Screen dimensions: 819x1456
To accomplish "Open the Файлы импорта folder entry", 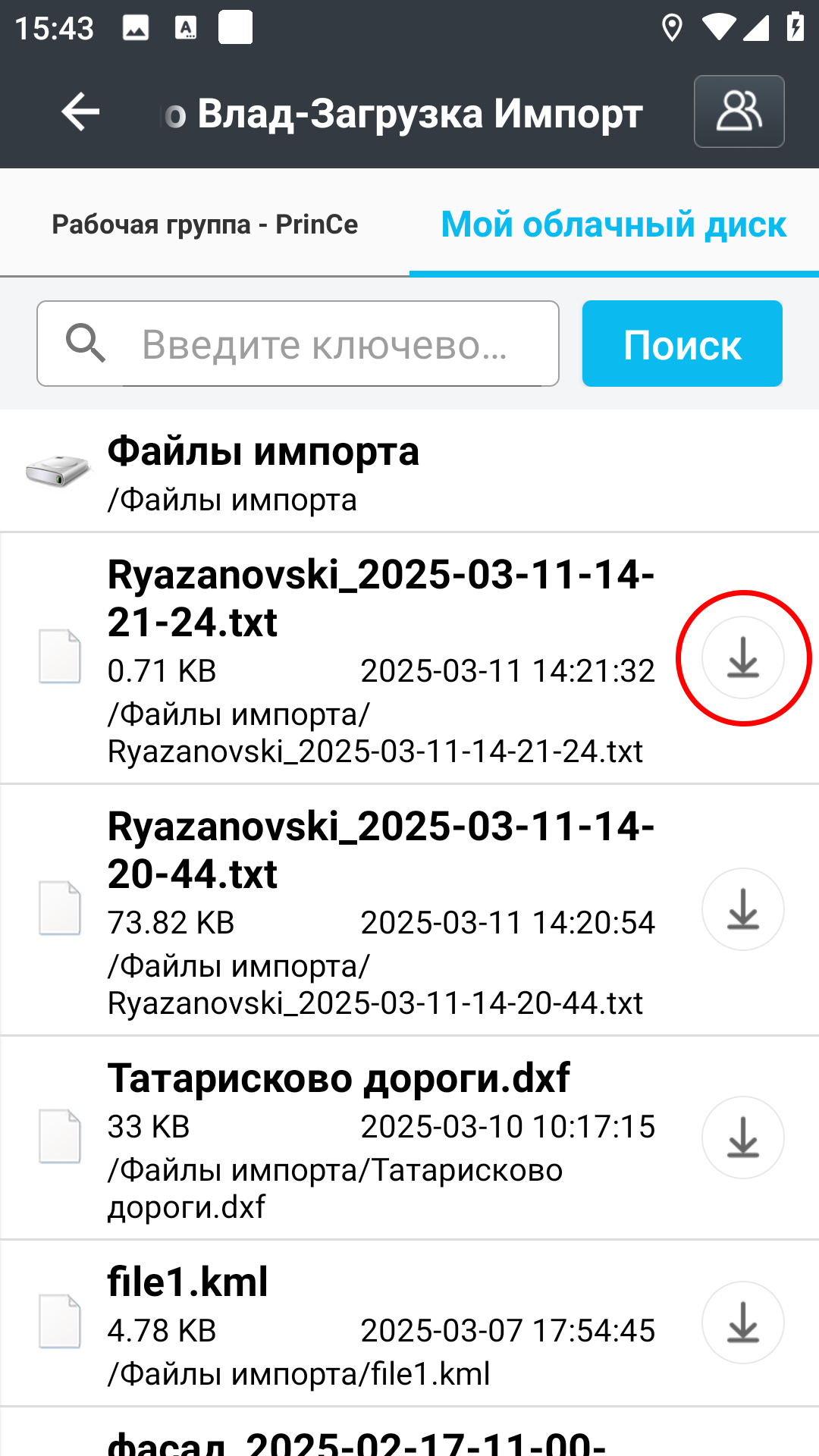I will [409, 472].
